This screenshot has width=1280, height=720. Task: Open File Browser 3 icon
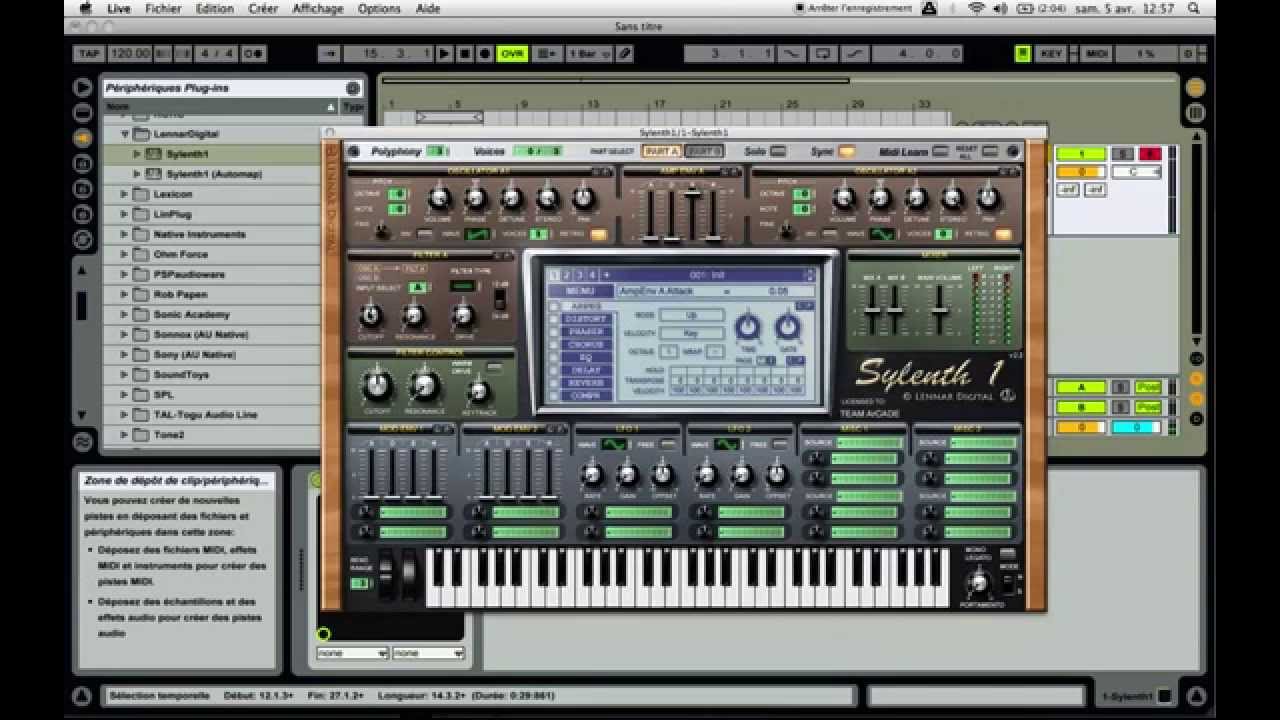pyautogui.click(x=82, y=214)
